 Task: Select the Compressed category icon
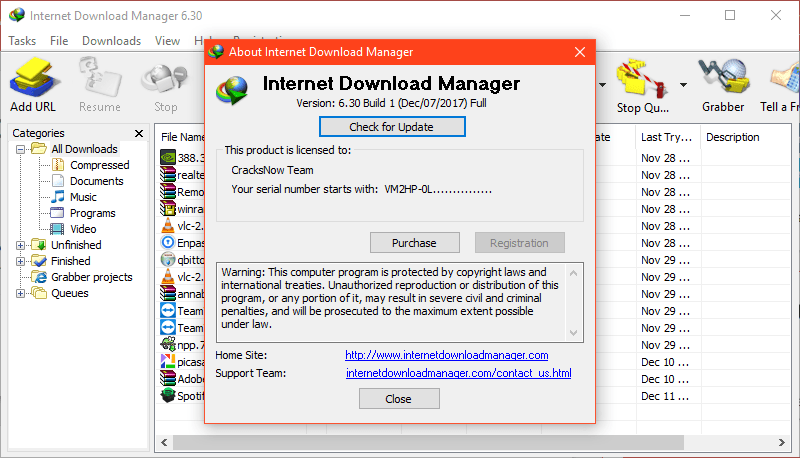pyautogui.click(x=58, y=165)
